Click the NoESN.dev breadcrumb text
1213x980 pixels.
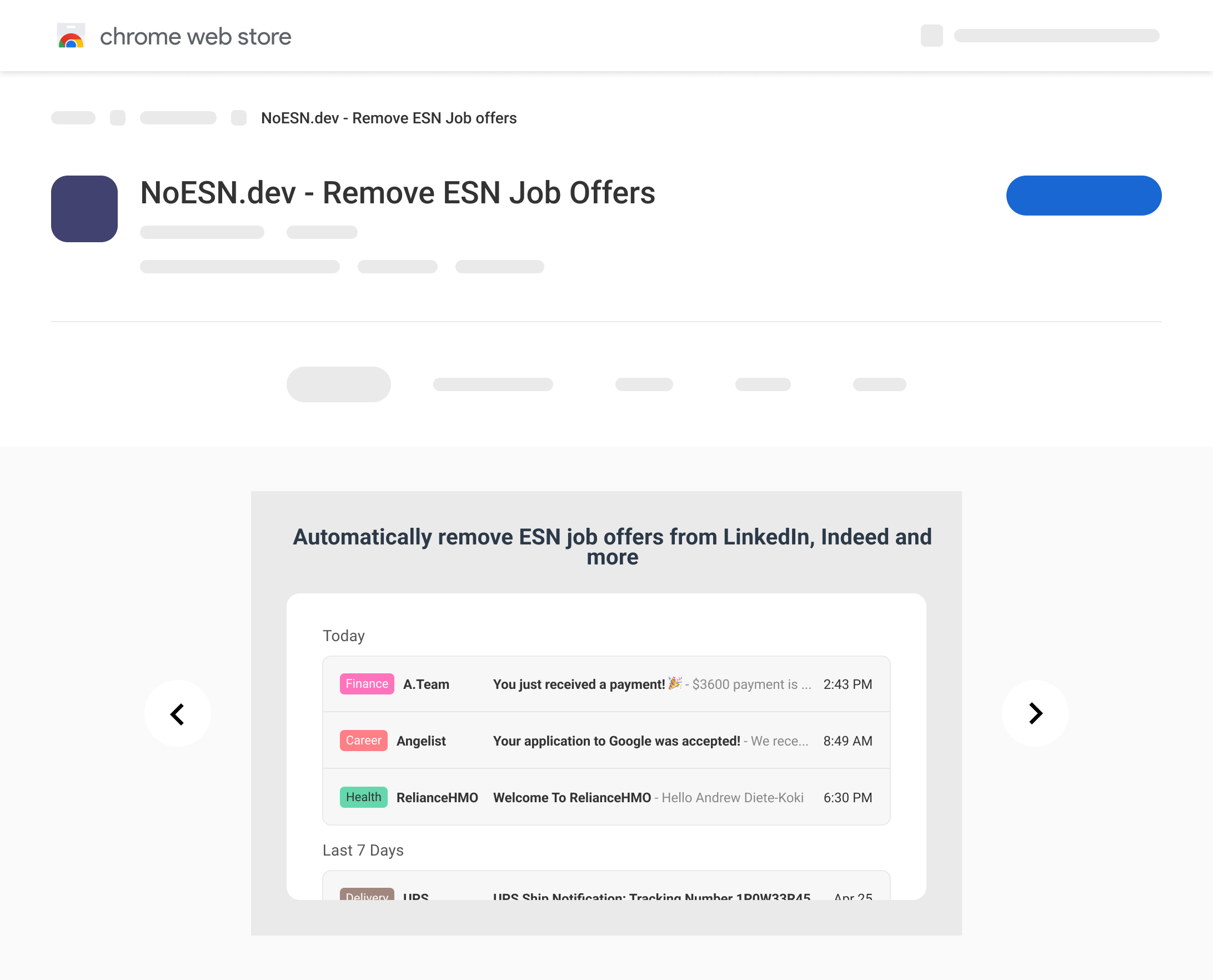pos(388,118)
